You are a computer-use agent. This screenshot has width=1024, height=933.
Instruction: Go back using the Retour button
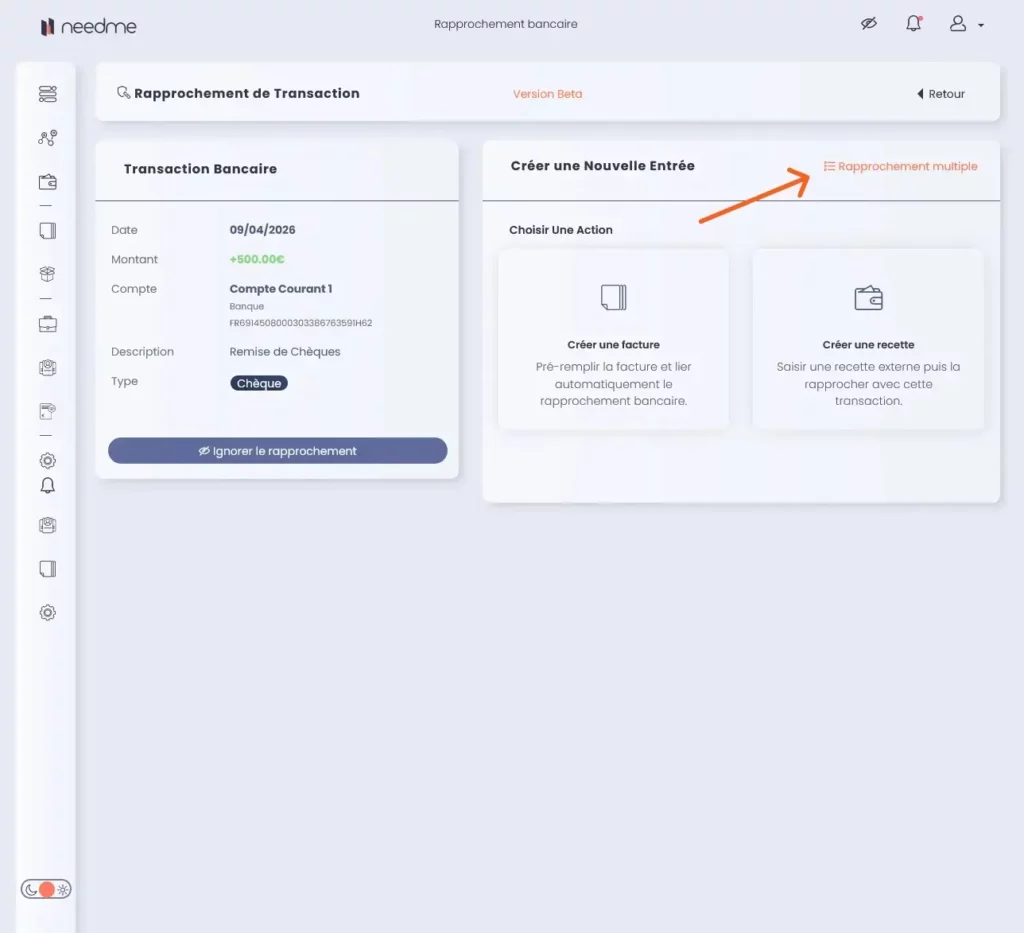(941, 94)
